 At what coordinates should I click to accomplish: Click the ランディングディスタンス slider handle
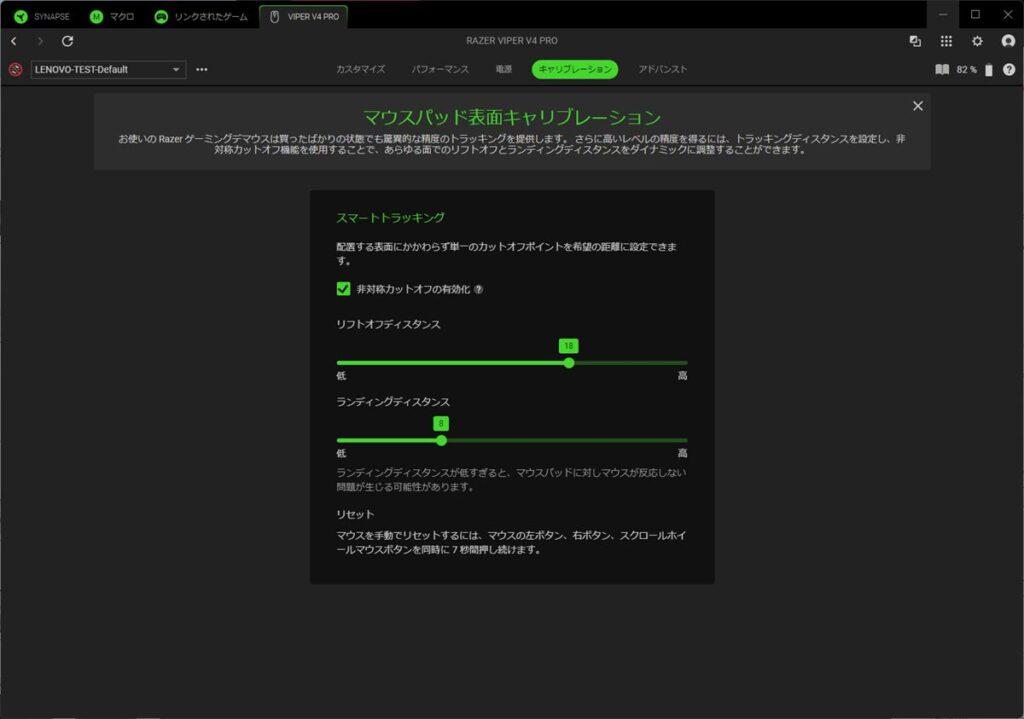coord(441,440)
